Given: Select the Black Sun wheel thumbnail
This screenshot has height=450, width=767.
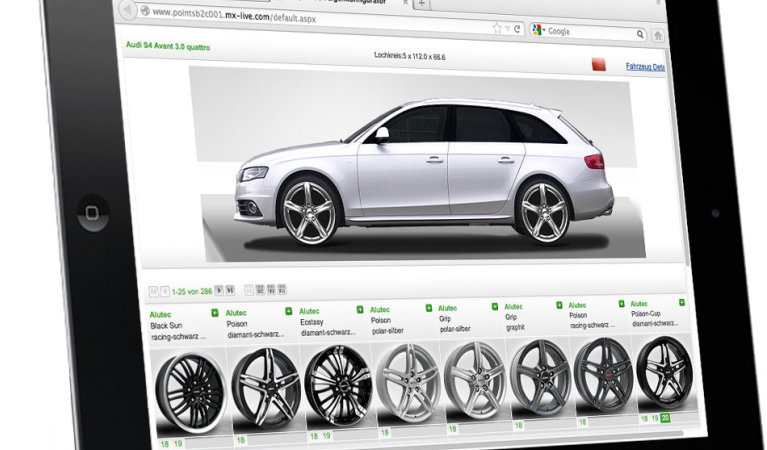Looking at the screenshot, I should [x=191, y=393].
